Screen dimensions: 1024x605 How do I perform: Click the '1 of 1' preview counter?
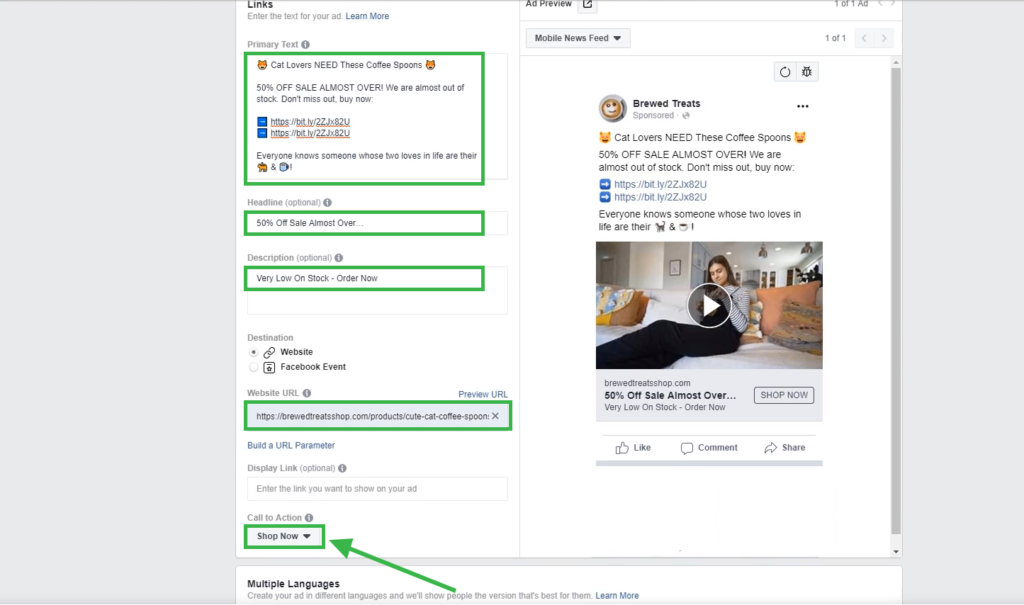coord(835,39)
